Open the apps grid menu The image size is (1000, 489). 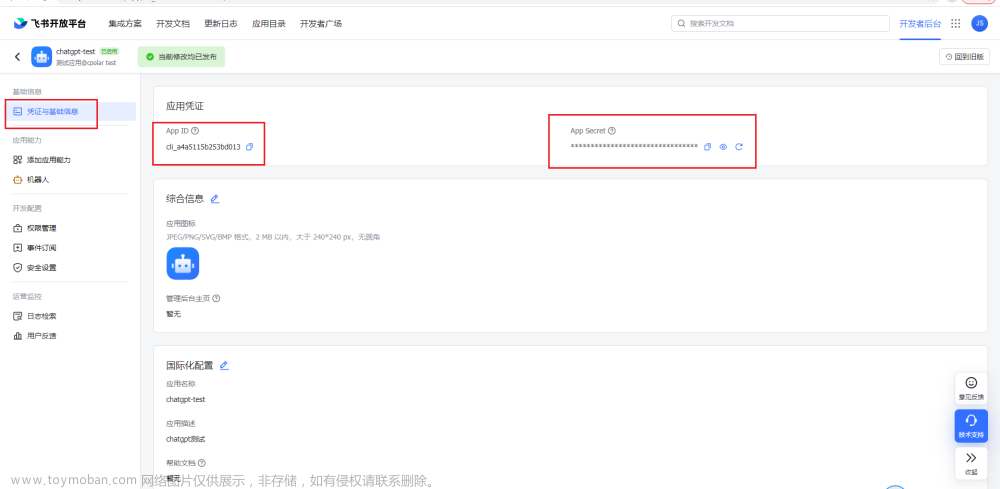pos(955,24)
